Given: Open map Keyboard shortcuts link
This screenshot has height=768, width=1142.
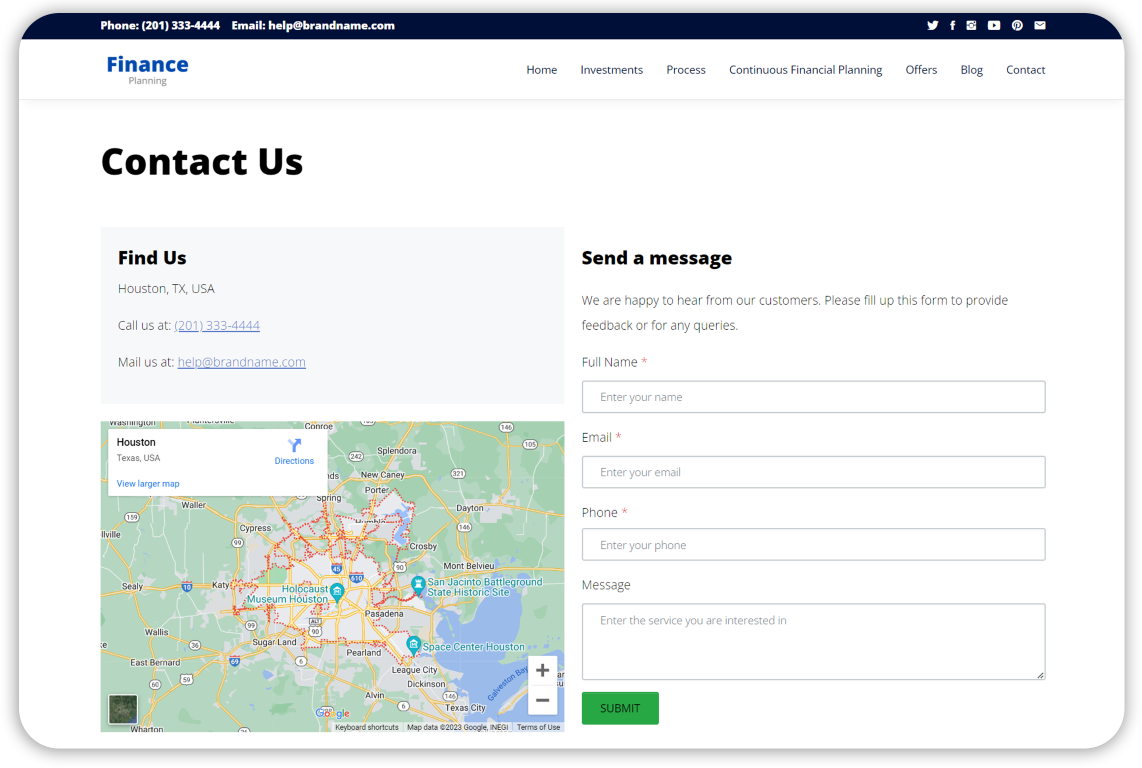Looking at the screenshot, I should click(366, 727).
